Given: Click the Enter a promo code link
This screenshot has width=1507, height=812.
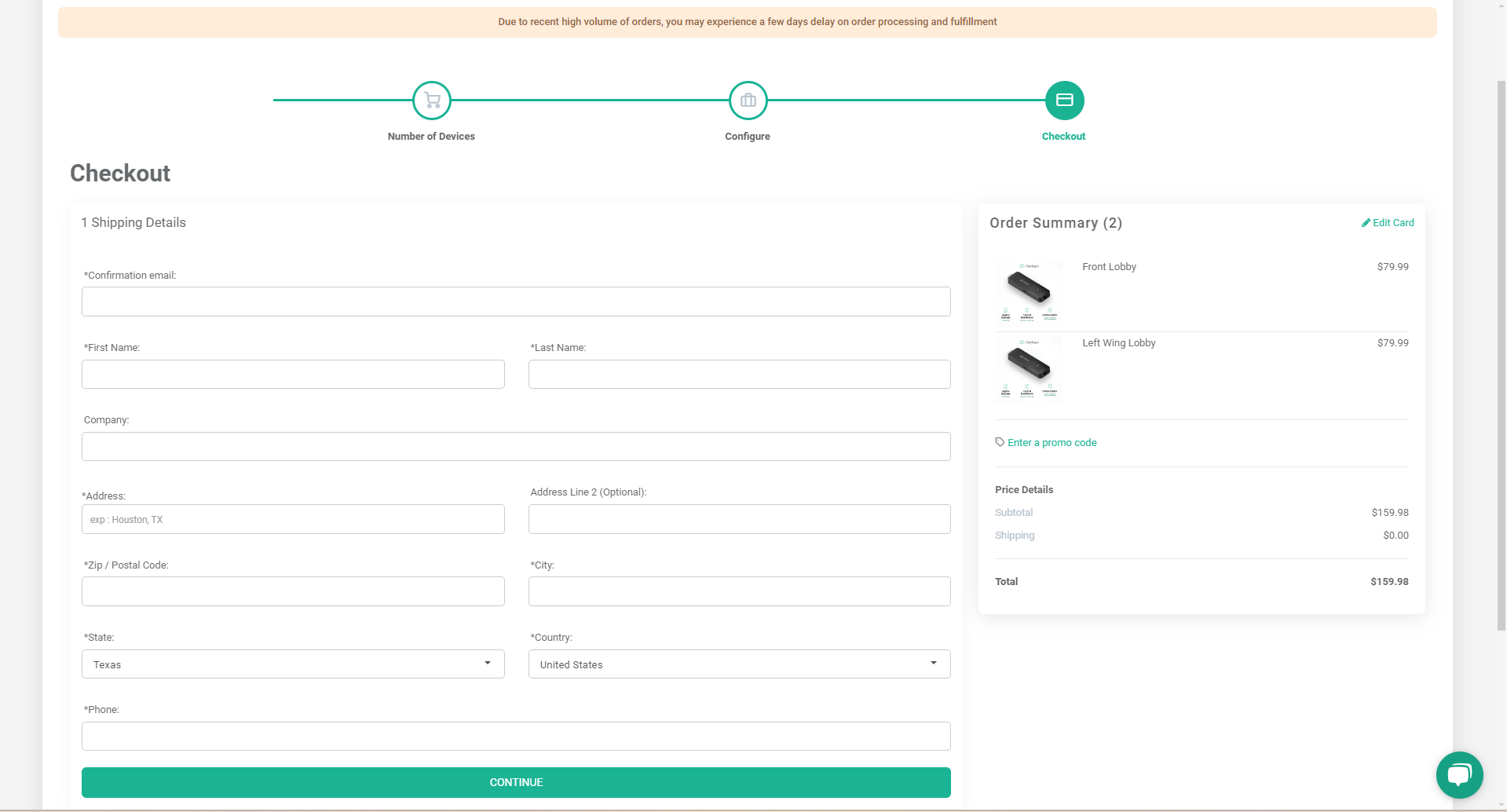Looking at the screenshot, I should pos(1052,442).
